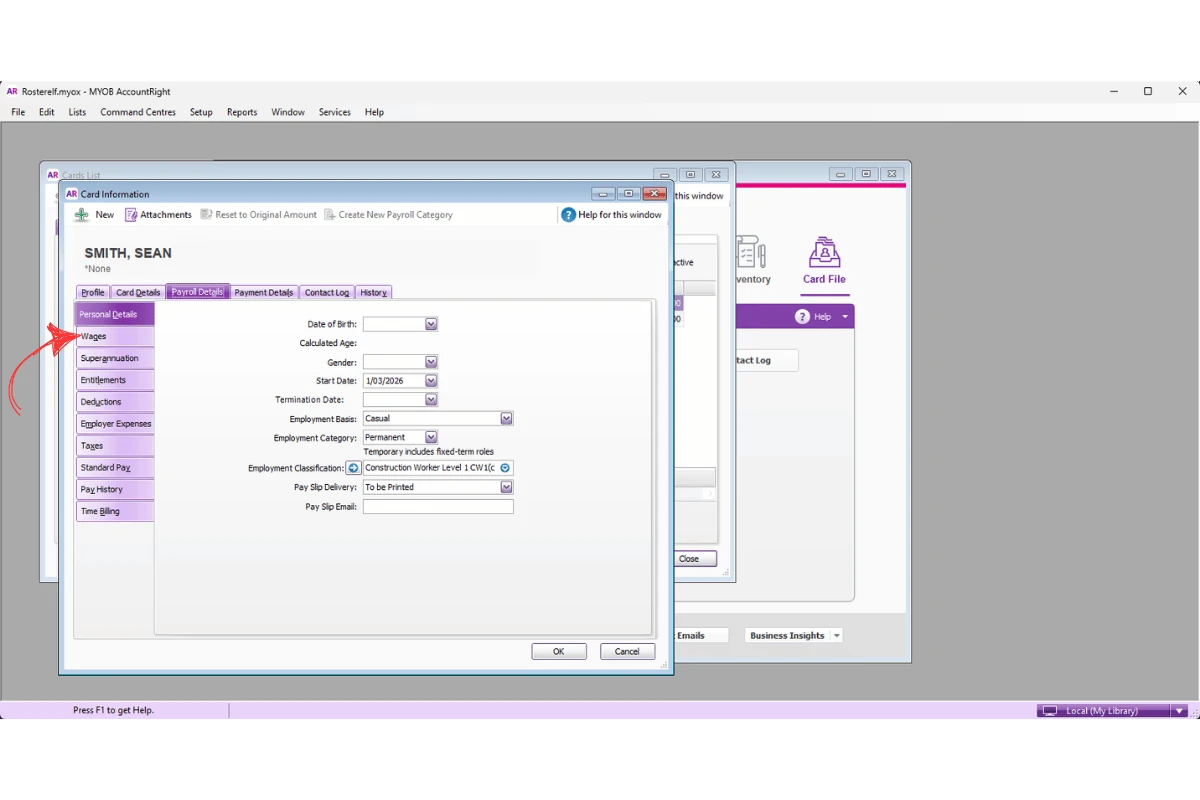Click the OK button
This screenshot has width=1200, height=800.
(559, 651)
